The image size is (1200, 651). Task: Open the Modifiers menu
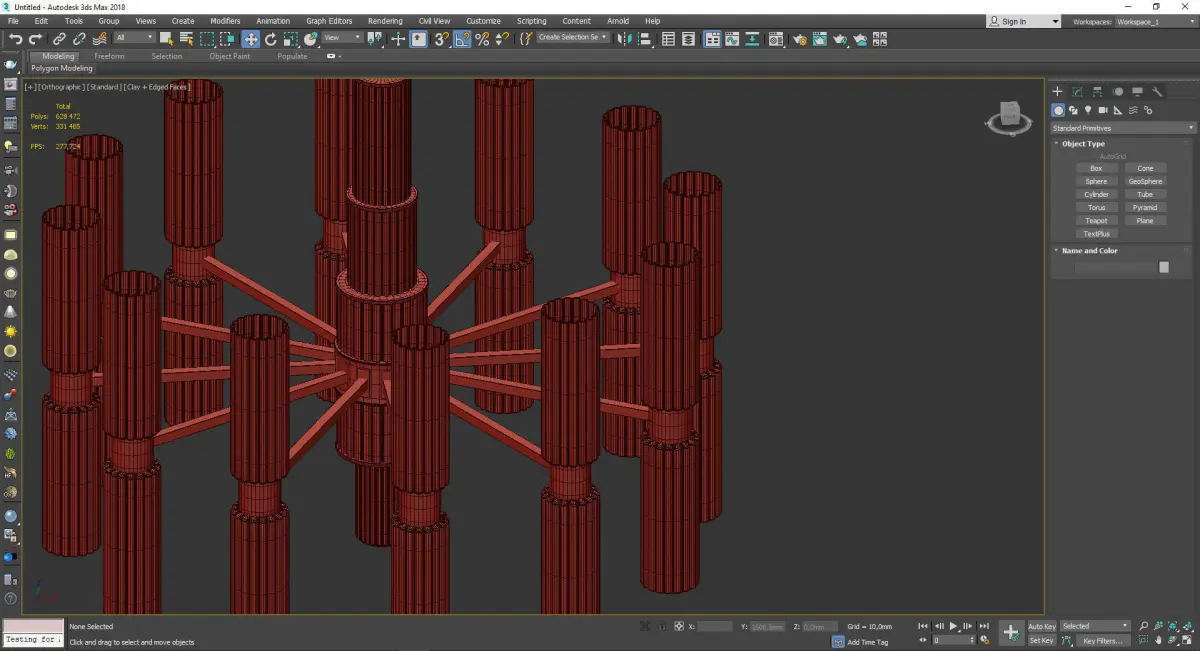click(x=225, y=21)
